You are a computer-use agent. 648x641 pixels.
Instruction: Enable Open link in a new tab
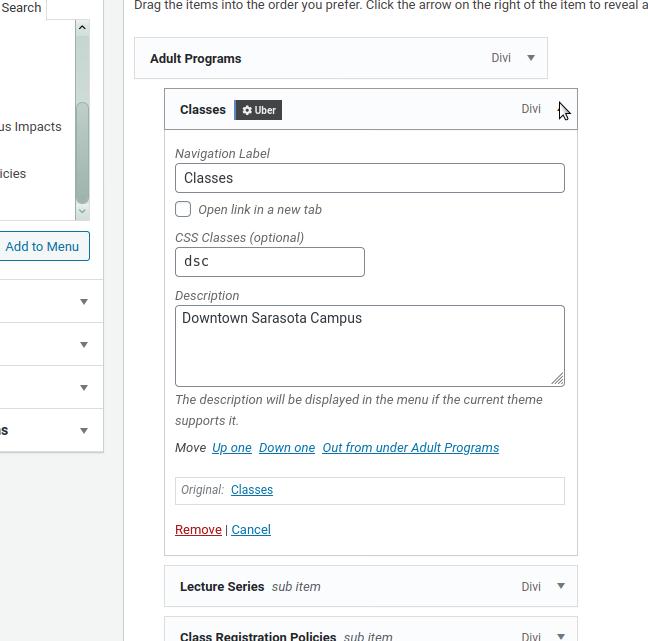tap(183, 209)
